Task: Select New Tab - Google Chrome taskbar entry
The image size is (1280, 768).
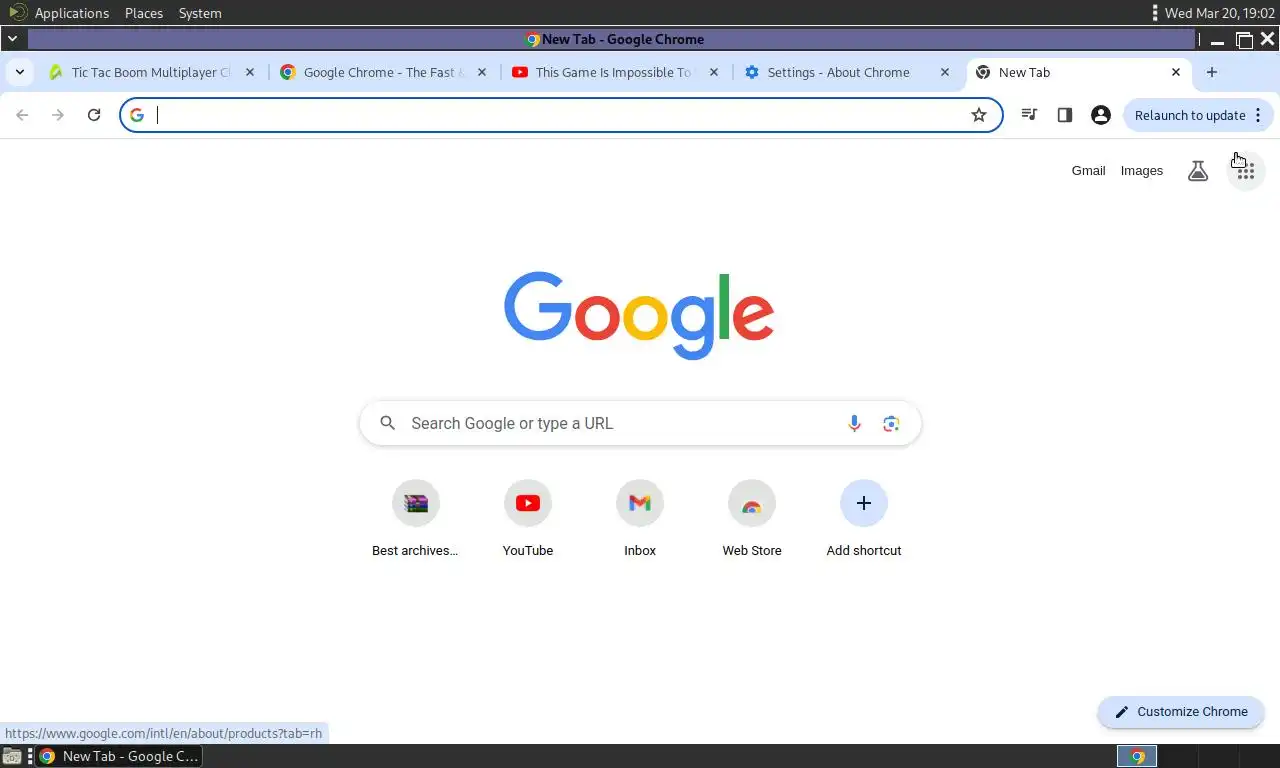Action: 118,756
